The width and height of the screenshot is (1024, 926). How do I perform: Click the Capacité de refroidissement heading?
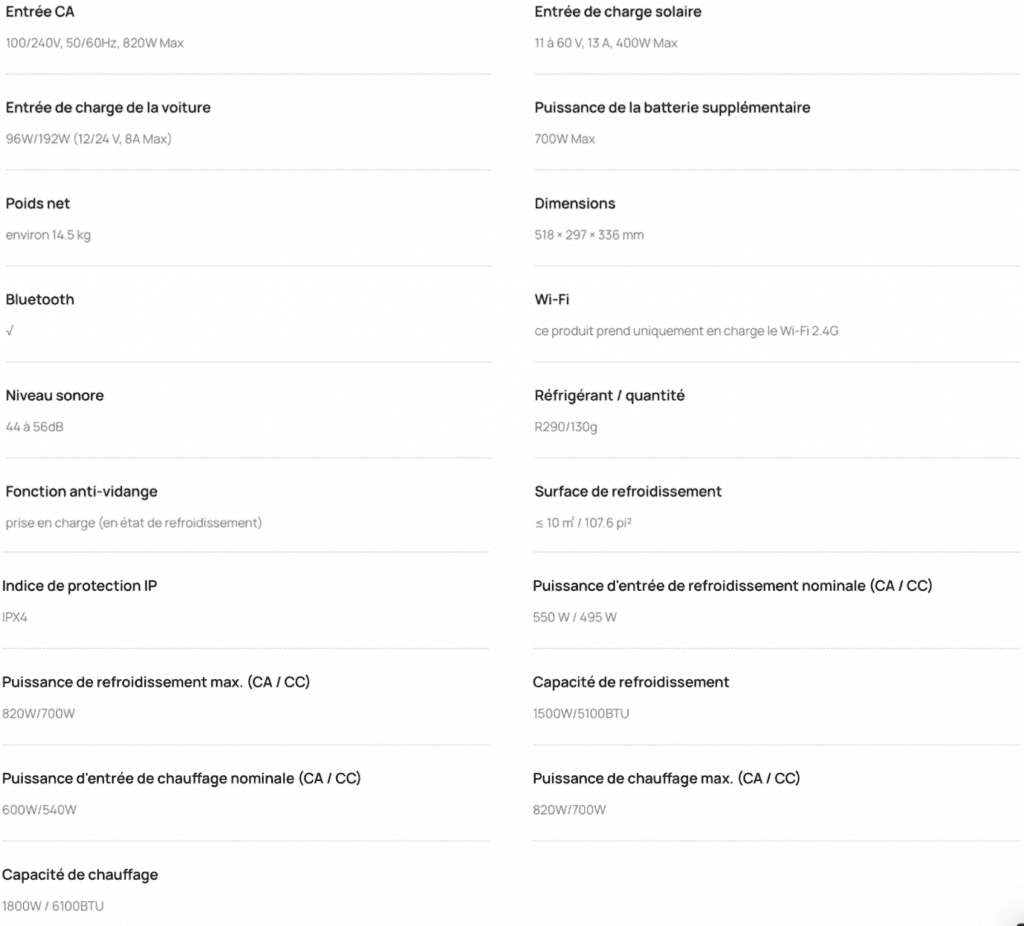click(631, 682)
